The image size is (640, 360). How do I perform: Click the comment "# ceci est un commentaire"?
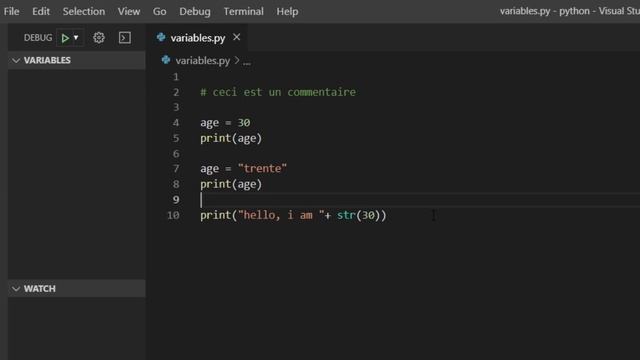click(278, 92)
